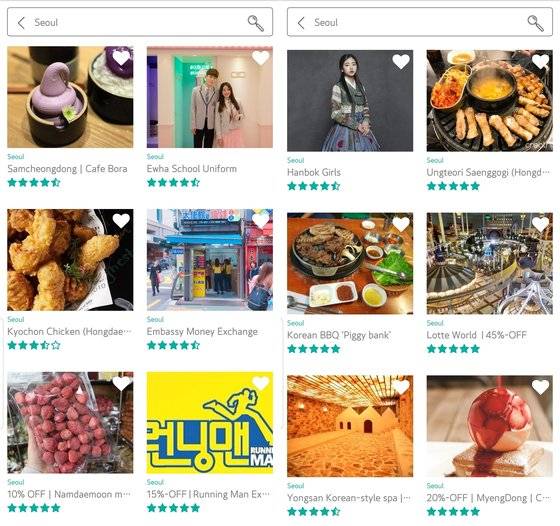Toggle the heart on Lotte World photo
Viewport: 560px width, 526px height.
tap(540, 224)
